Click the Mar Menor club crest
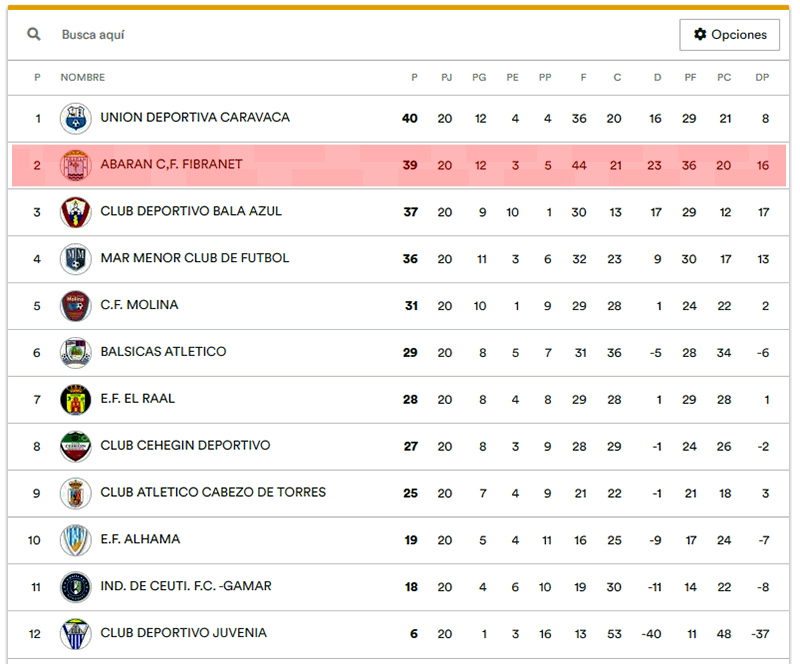Screen dimensions: 800x664 pos(75,259)
